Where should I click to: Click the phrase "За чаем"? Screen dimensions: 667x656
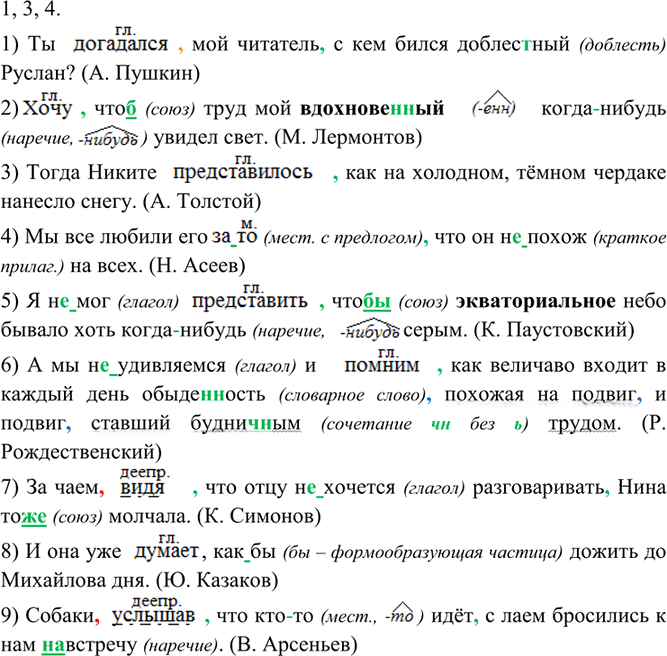(63, 487)
